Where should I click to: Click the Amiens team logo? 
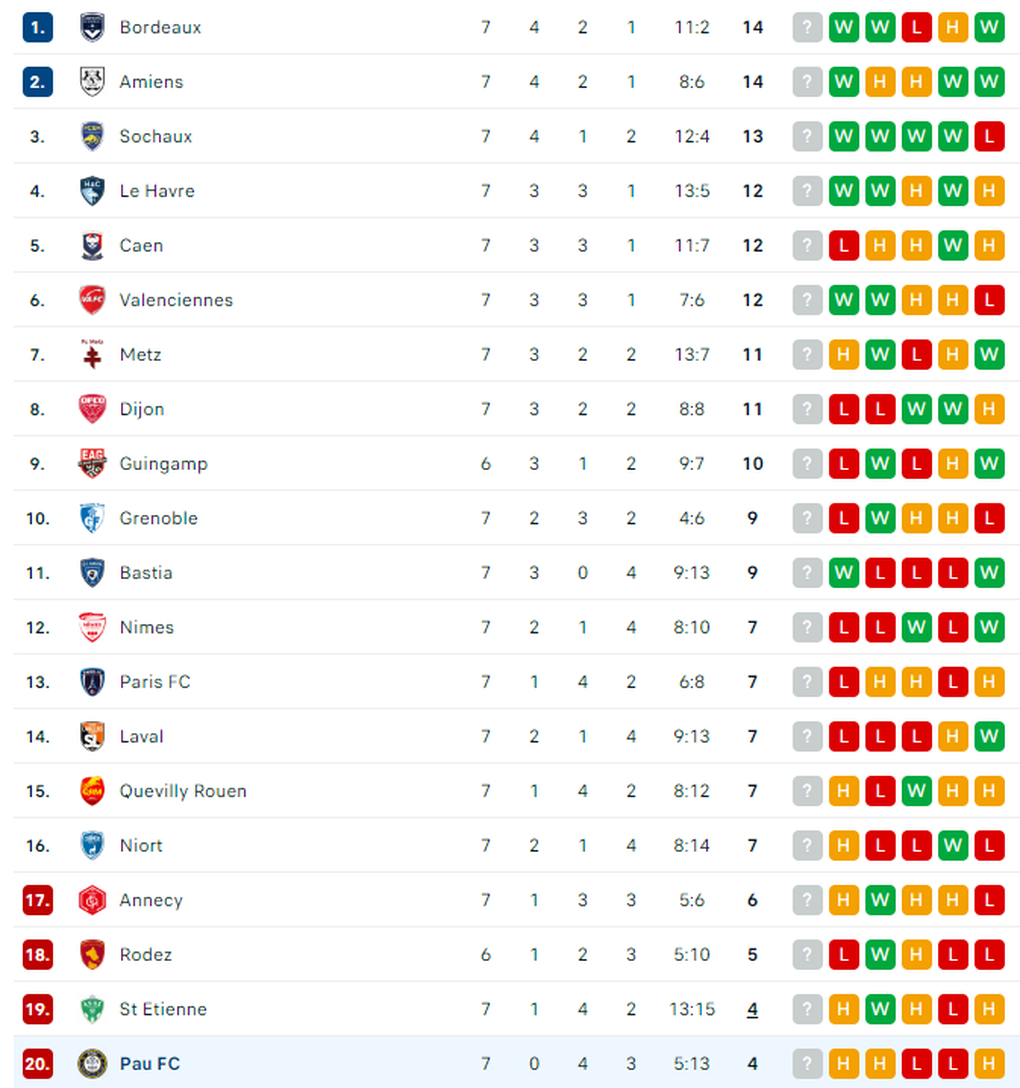[x=92, y=82]
